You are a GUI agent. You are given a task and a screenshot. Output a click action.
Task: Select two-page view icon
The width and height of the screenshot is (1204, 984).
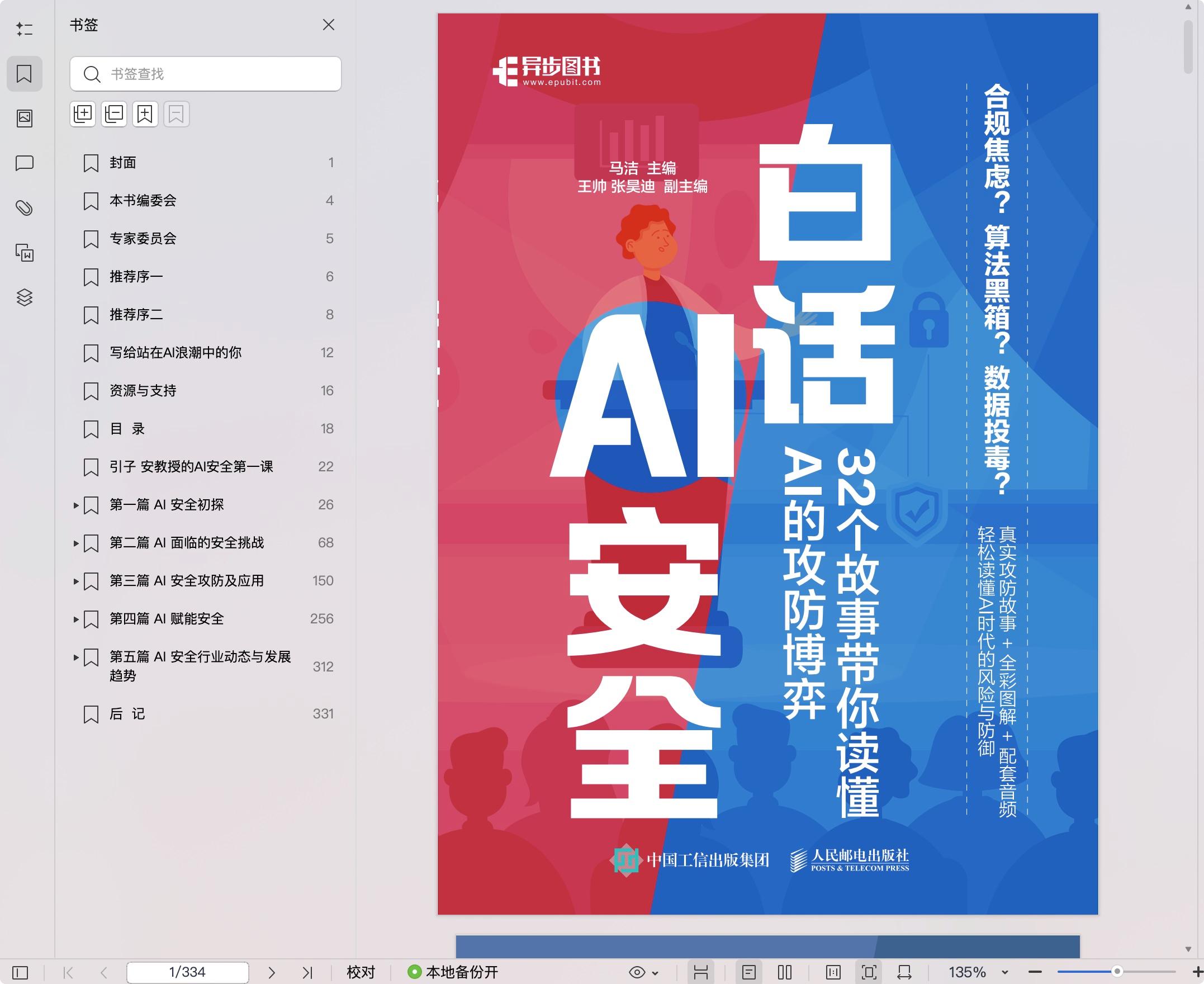click(785, 973)
